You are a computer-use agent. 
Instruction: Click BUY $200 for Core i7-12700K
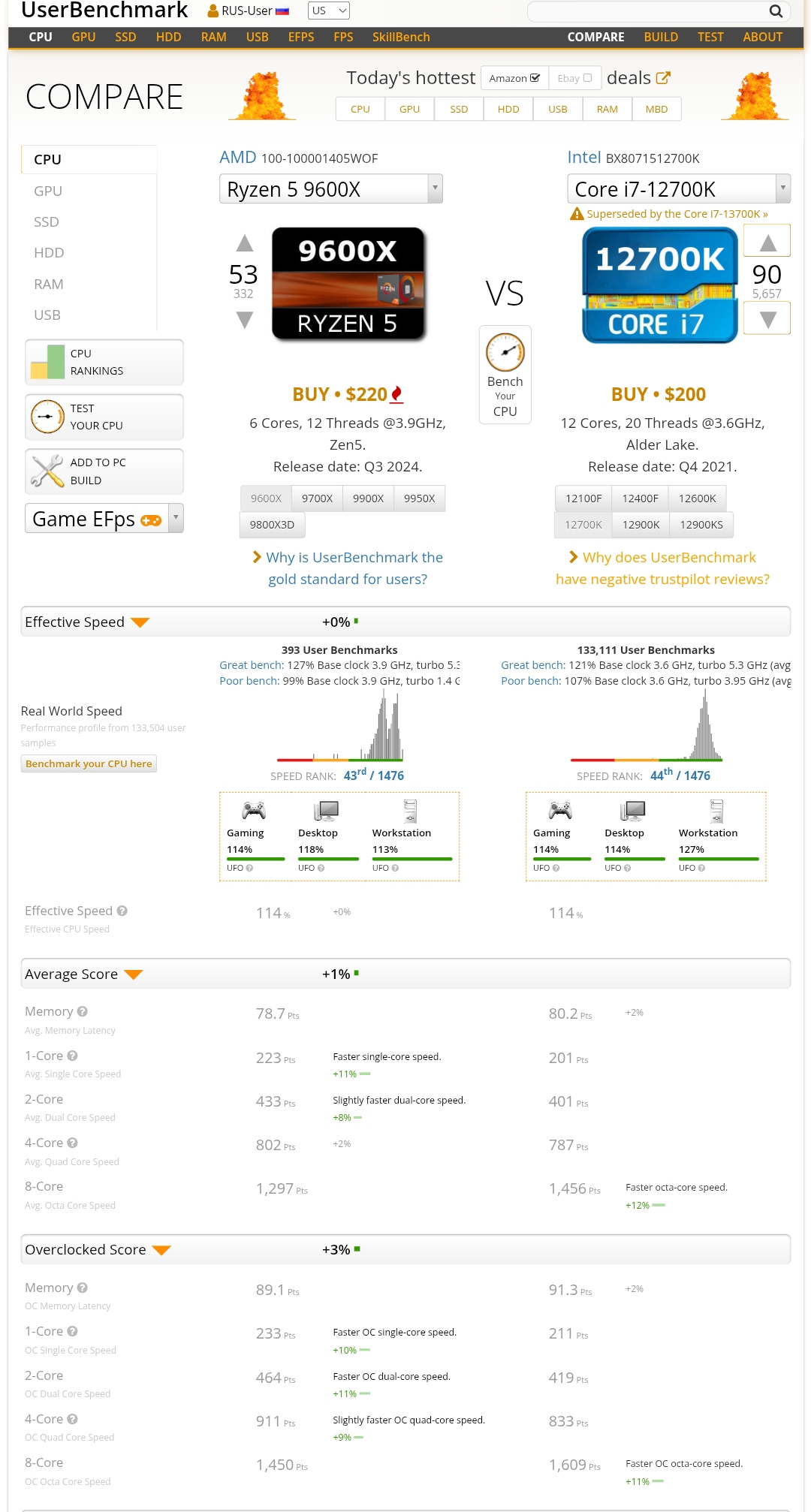point(659,394)
